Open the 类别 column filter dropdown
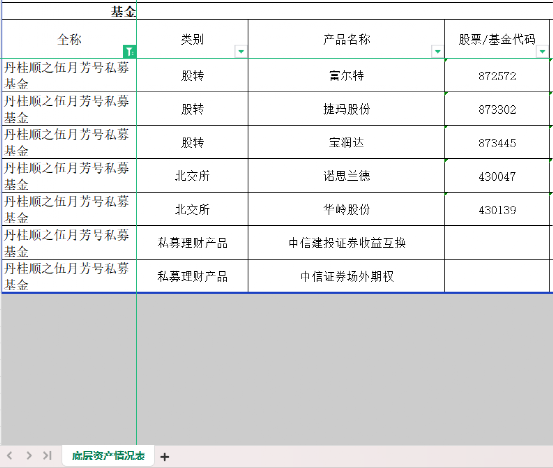The image size is (553, 468). [241, 51]
